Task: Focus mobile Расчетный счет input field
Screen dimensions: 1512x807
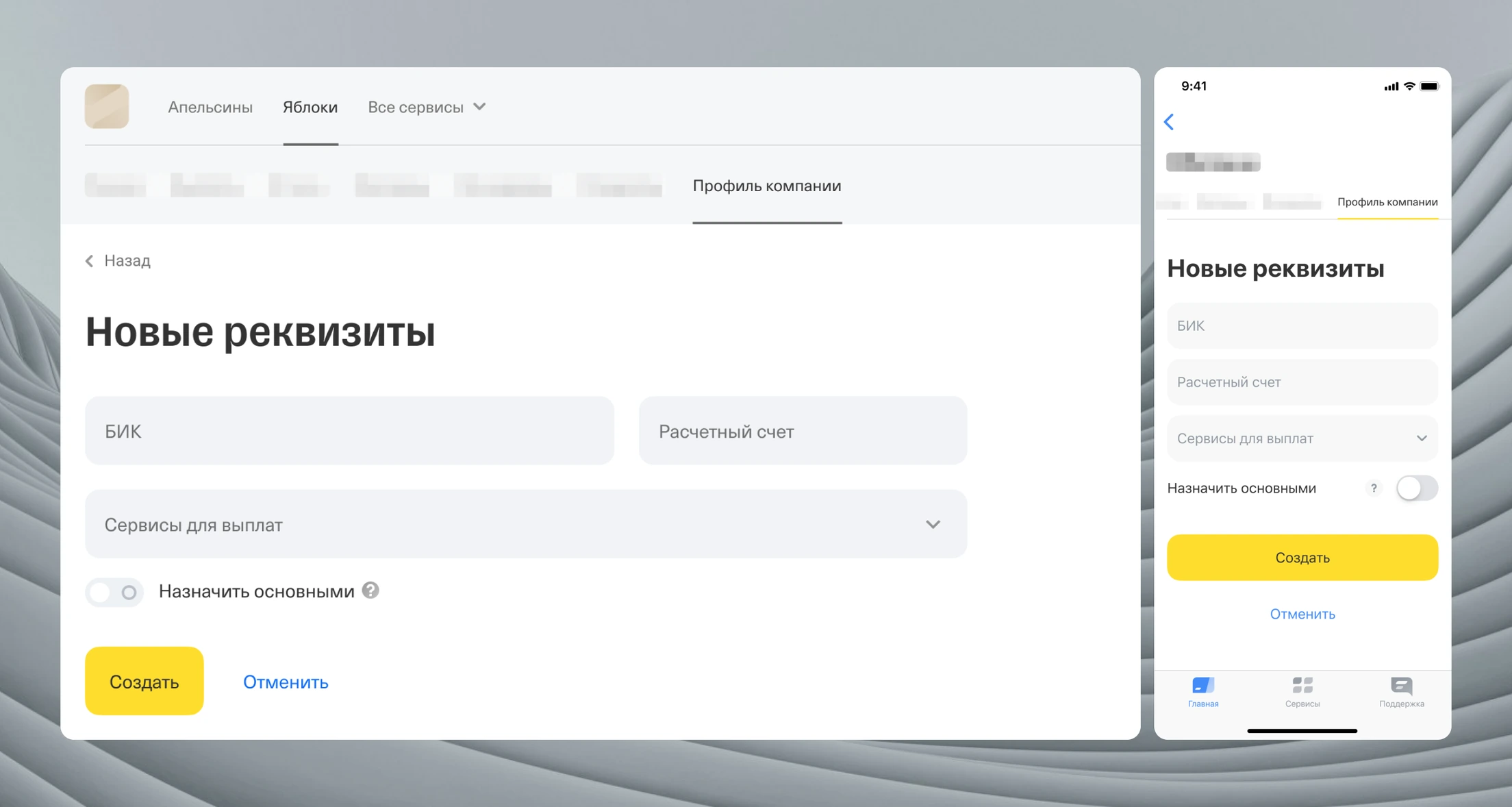Action: pyautogui.click(x=1302, y=382)
